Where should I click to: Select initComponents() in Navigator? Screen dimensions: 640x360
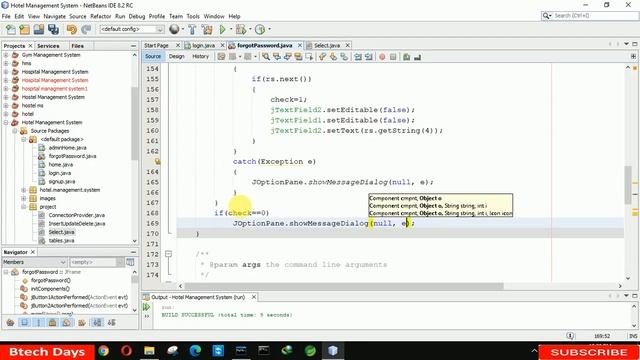pos(50,289)
